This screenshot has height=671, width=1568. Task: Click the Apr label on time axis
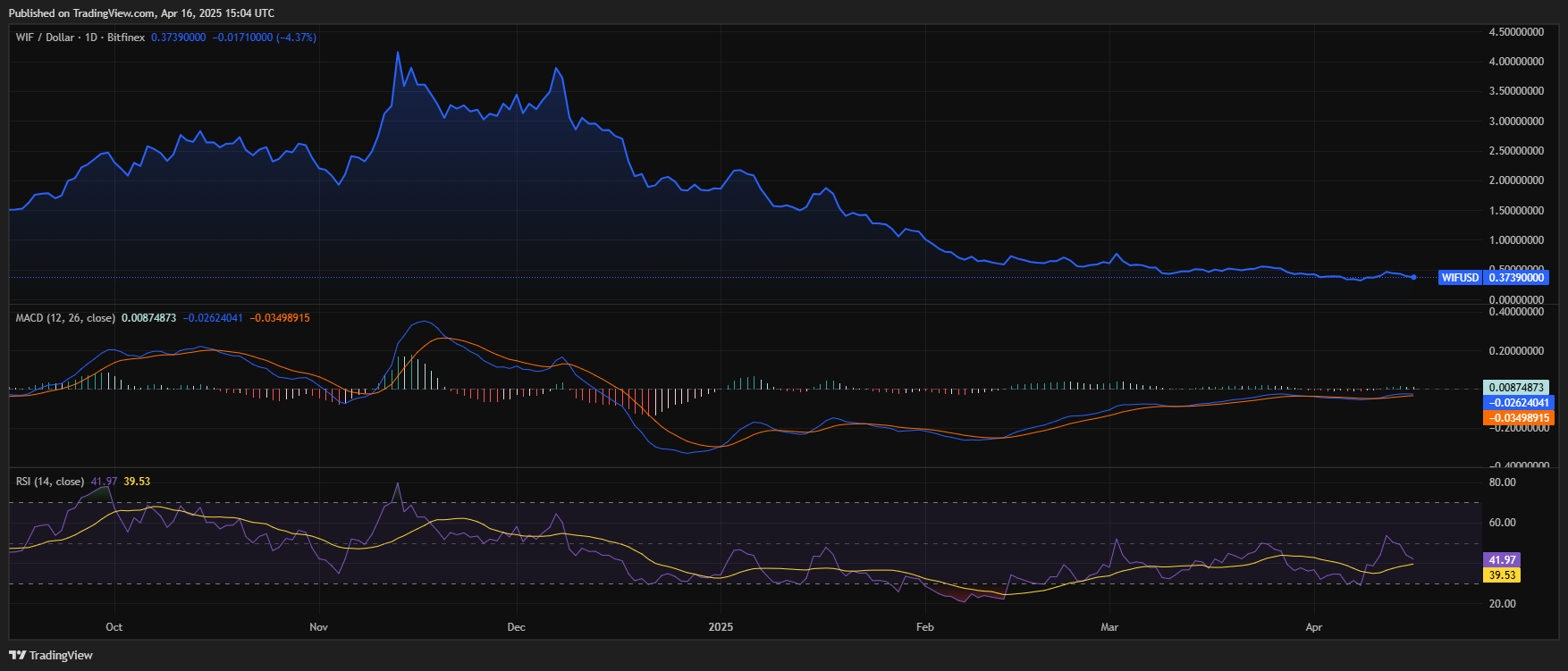pyautogui.click(x=1314, y=627)
